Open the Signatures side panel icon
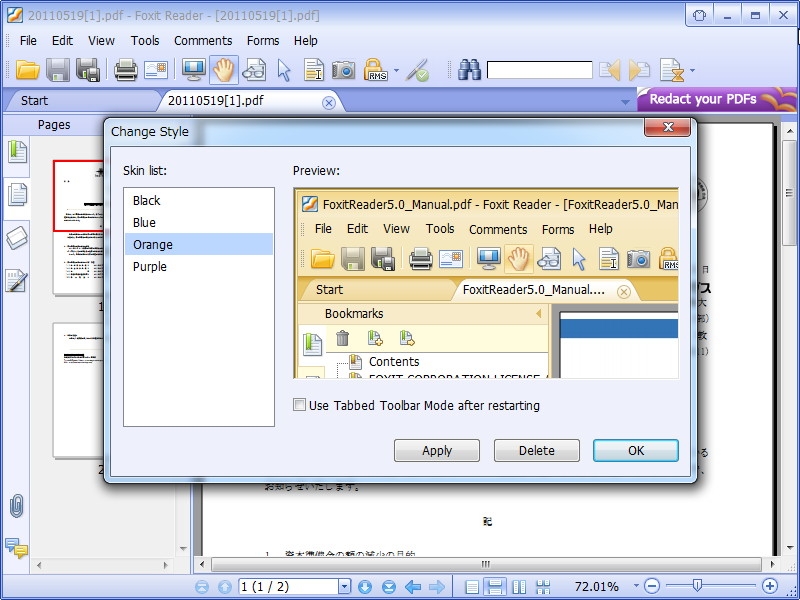The height and width of the screenshot is (600, 800). pos(17,281)
